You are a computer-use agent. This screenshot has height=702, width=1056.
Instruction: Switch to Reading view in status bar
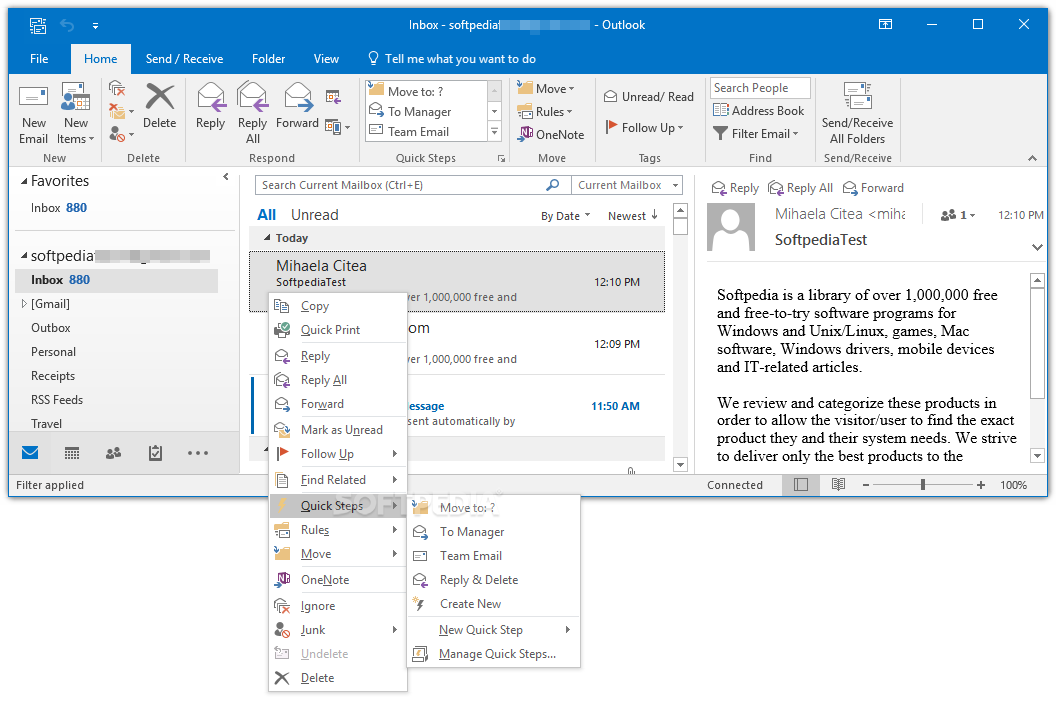(x=838, y=484)
